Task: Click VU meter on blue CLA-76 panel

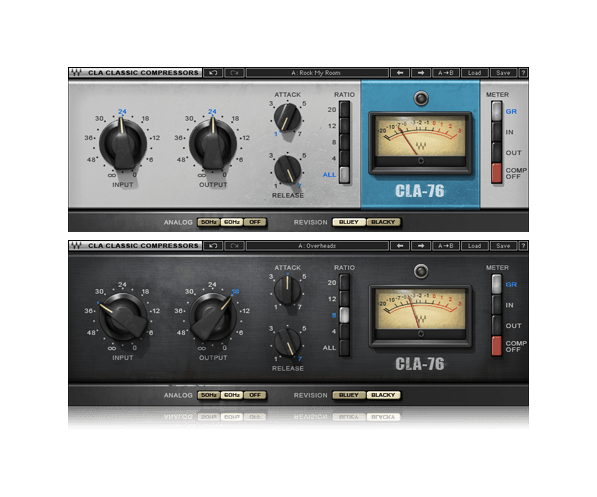Action: pyautogui.click(x=420, y=142)
